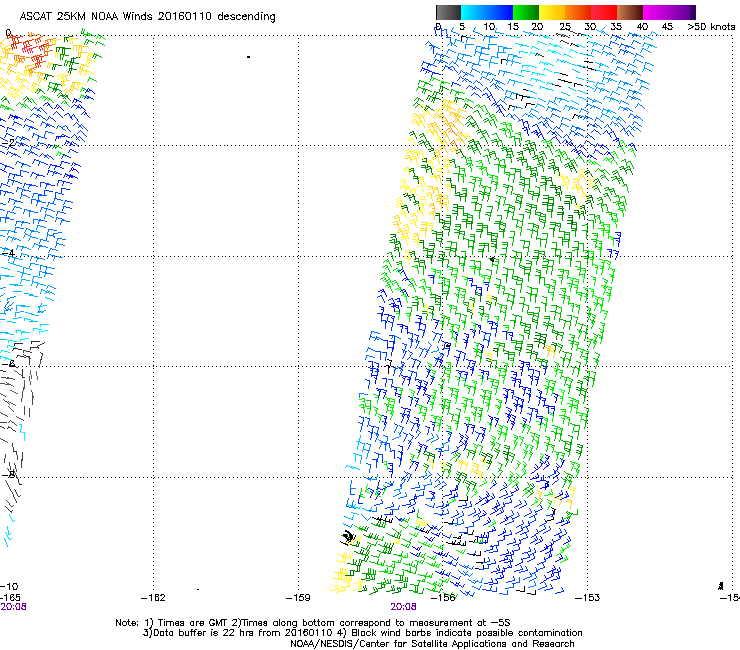Select the '10' legend scale label
The width and height of the screenshot is (740, 650).
[x=489, y=27]
